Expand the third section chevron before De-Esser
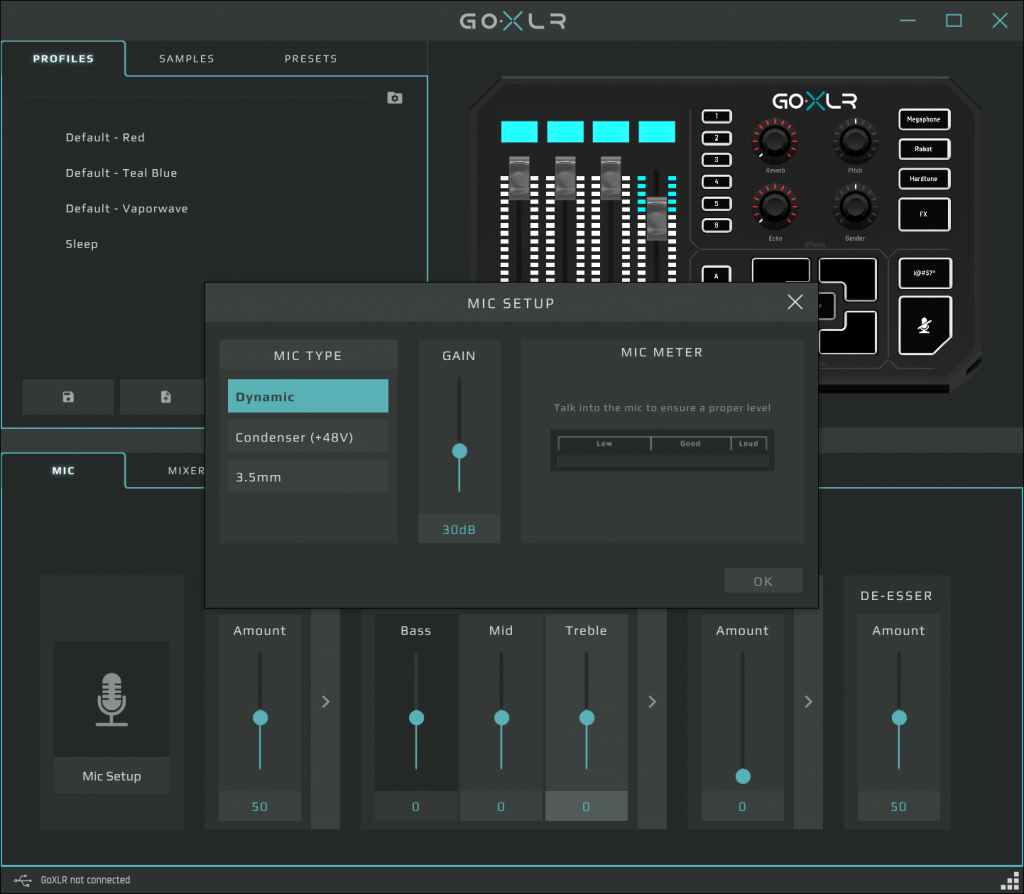 [x=808, y=701]
